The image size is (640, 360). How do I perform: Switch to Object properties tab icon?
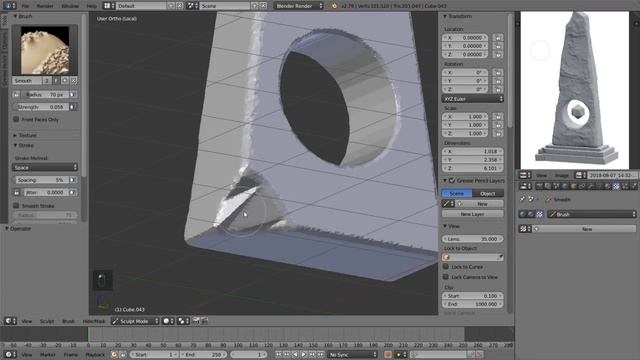573,186
